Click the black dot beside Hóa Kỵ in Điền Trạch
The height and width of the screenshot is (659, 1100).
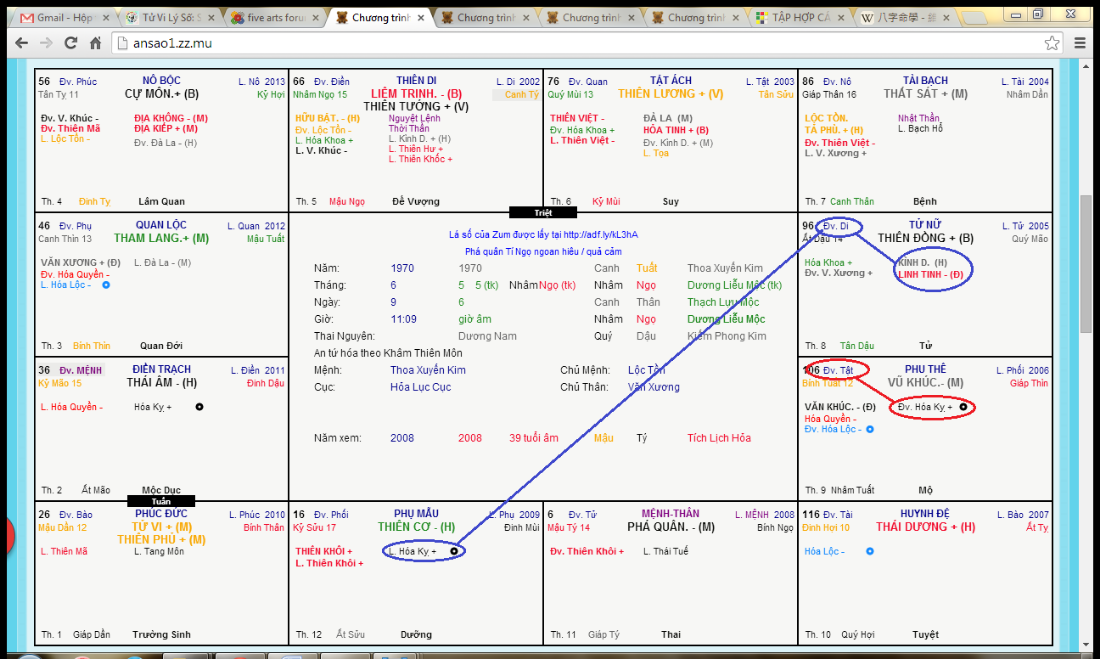pyautogui.click(x=200, y=407)
